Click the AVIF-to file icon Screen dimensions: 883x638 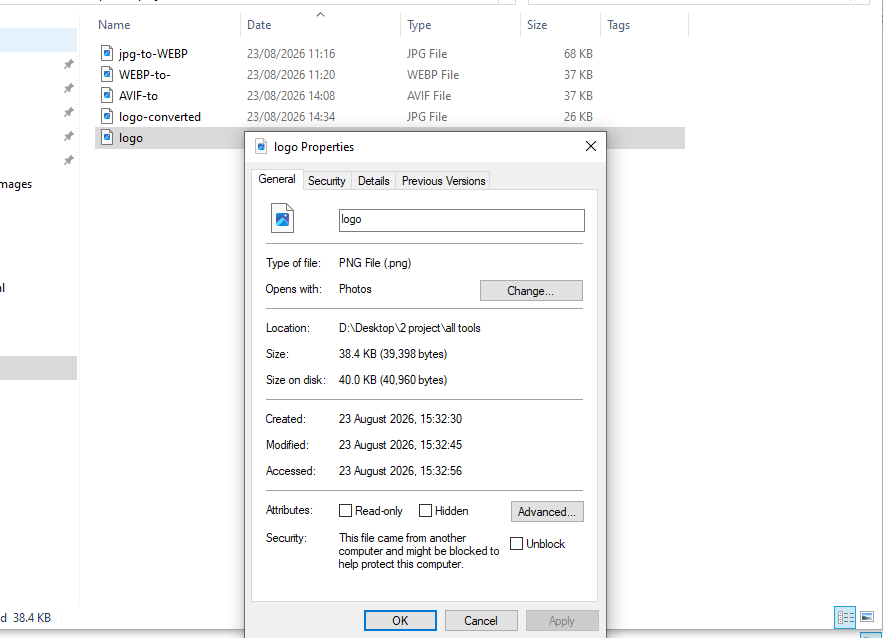click(107, 95)
